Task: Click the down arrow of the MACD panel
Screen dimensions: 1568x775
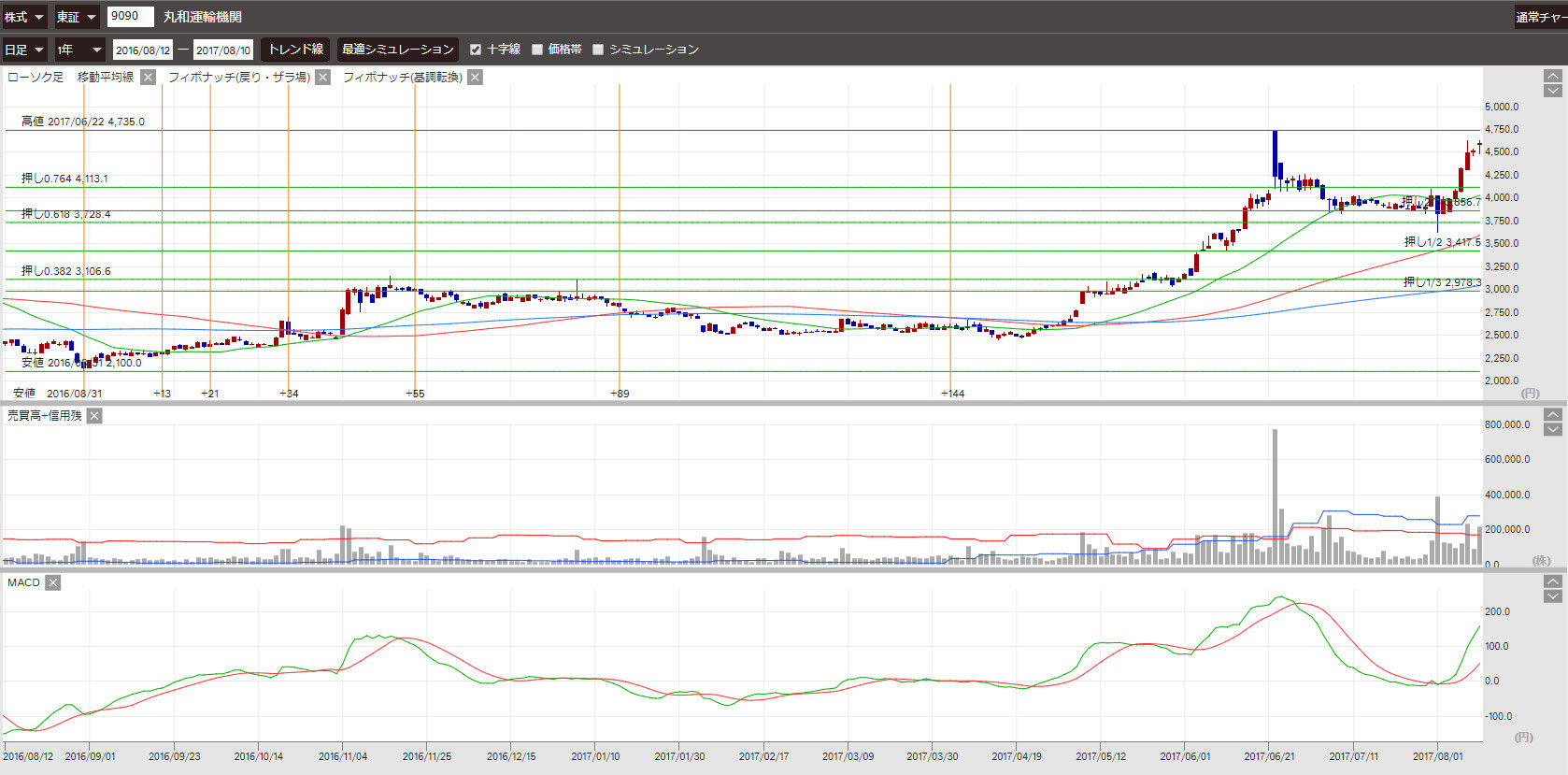Action: [x=1552, y=596]
